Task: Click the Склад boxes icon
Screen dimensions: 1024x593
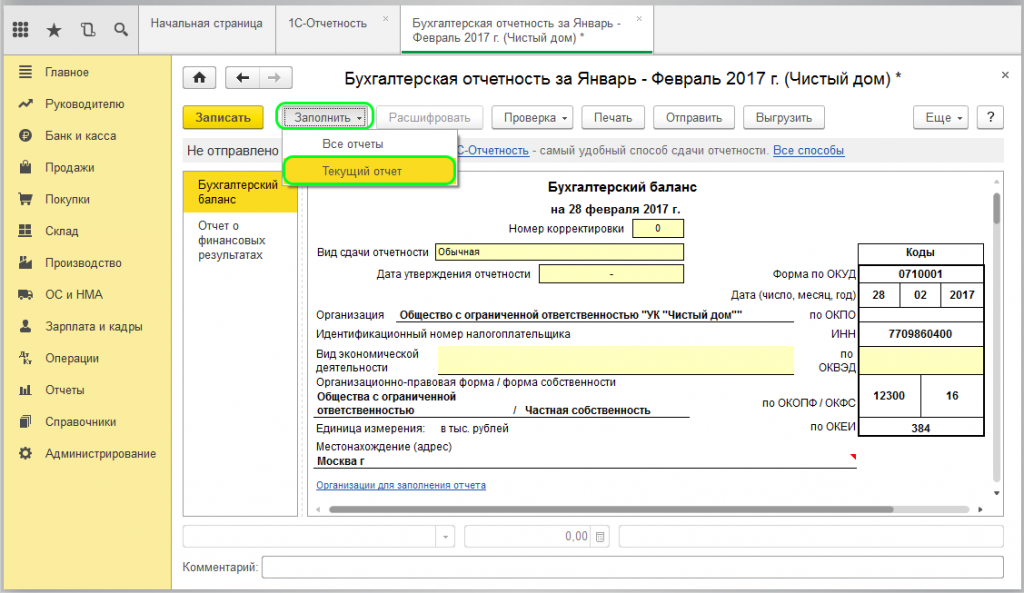Action: pyautogui.click(x=25, y=231)
